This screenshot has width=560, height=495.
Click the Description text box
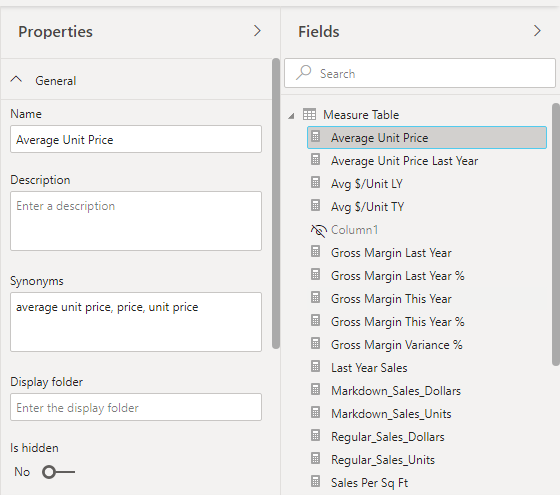pos(136,221)
